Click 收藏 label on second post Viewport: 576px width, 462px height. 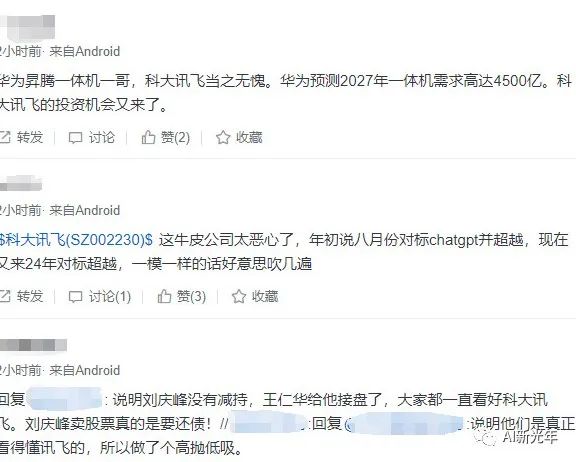click(265, 296)
